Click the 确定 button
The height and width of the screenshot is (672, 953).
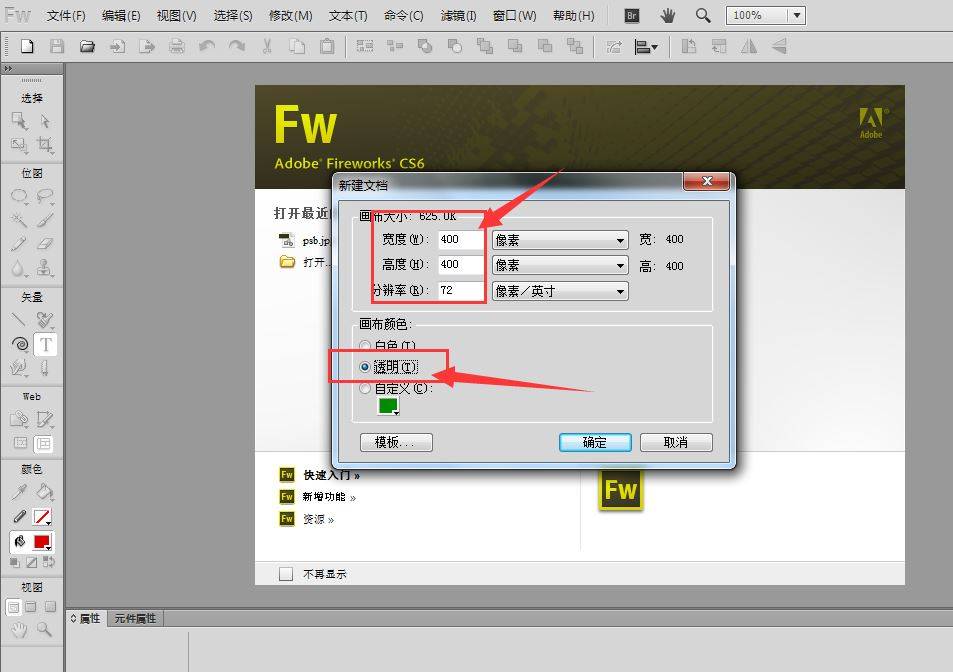click(x=594, y=442)
